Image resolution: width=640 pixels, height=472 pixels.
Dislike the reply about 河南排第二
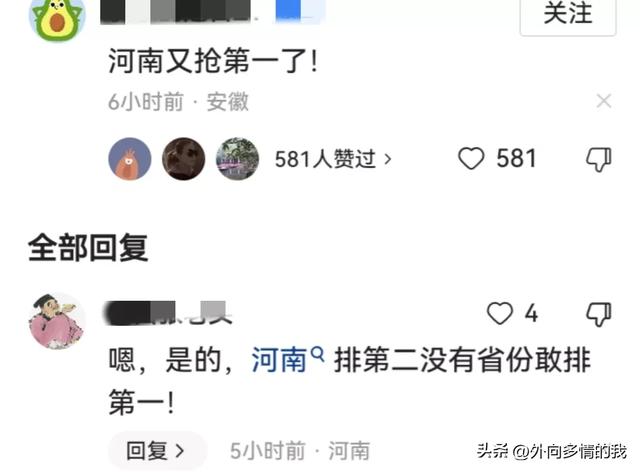point(598,314)
